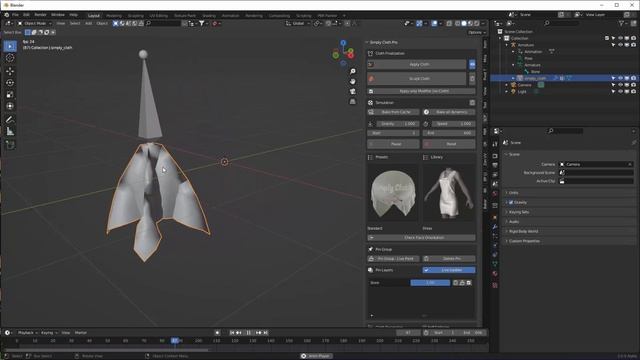The height and width of the screenshot is (360, 640).
Task: Toggle Light selectability arrow in outliner
Action: 613,92
